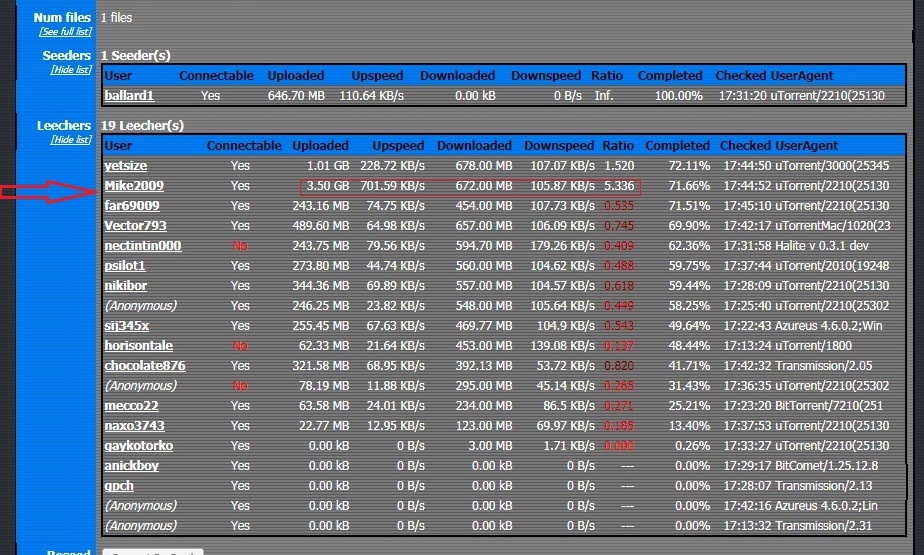This screenshot has width=924, height=555.
Task: Hide the Leechers list
Action: (71, 139)
